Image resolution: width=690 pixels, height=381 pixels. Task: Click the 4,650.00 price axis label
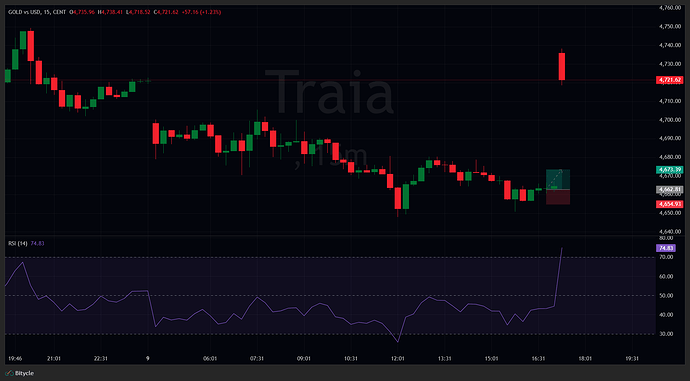[670, 213]
